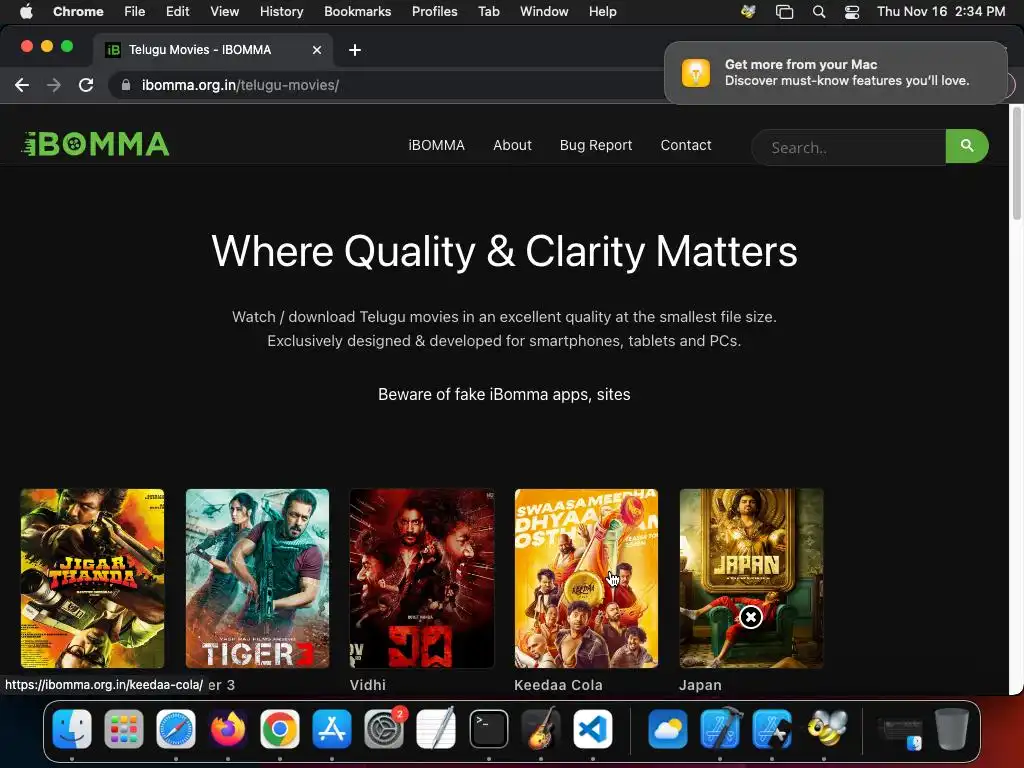Open GarageBand from the dock

pos(541,729)
